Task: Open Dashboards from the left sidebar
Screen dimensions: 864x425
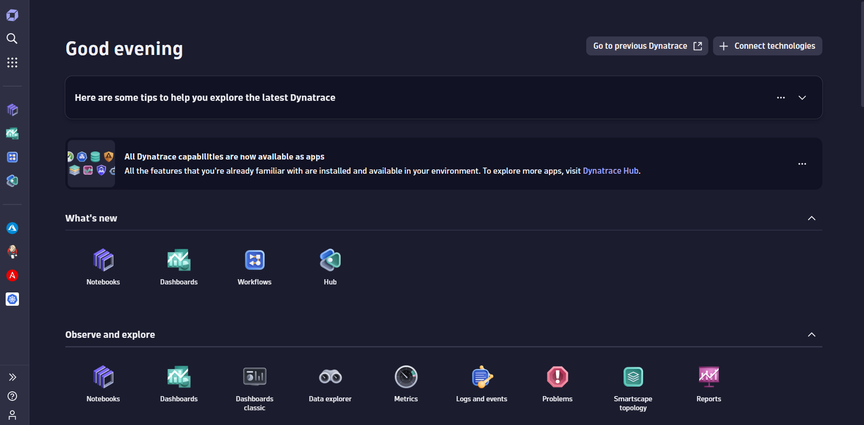Action: click(x=12, y=133)
